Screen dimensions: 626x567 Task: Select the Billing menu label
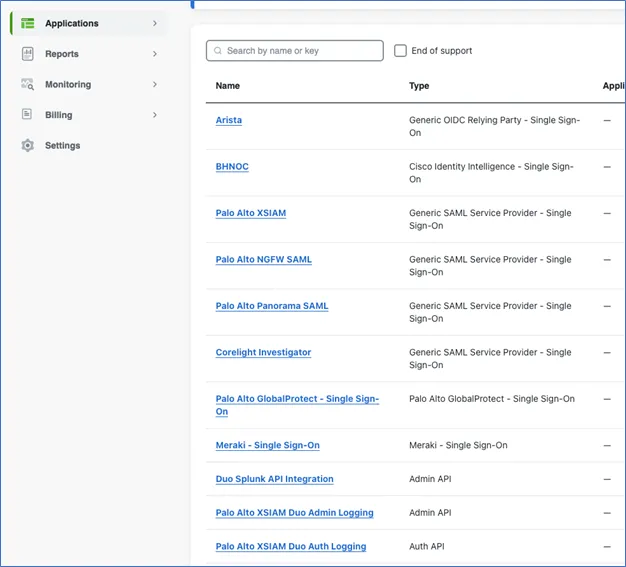(58, 115)
